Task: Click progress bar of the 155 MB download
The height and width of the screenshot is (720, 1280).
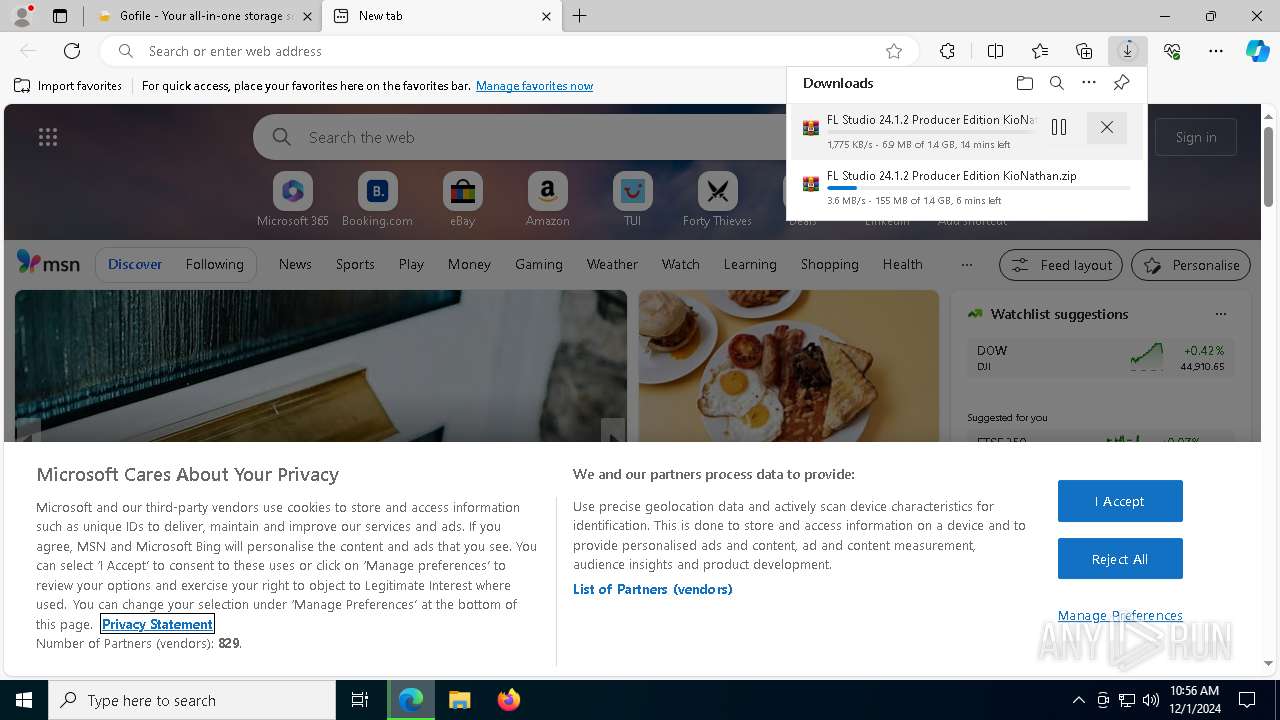Action: pos(979,188)
